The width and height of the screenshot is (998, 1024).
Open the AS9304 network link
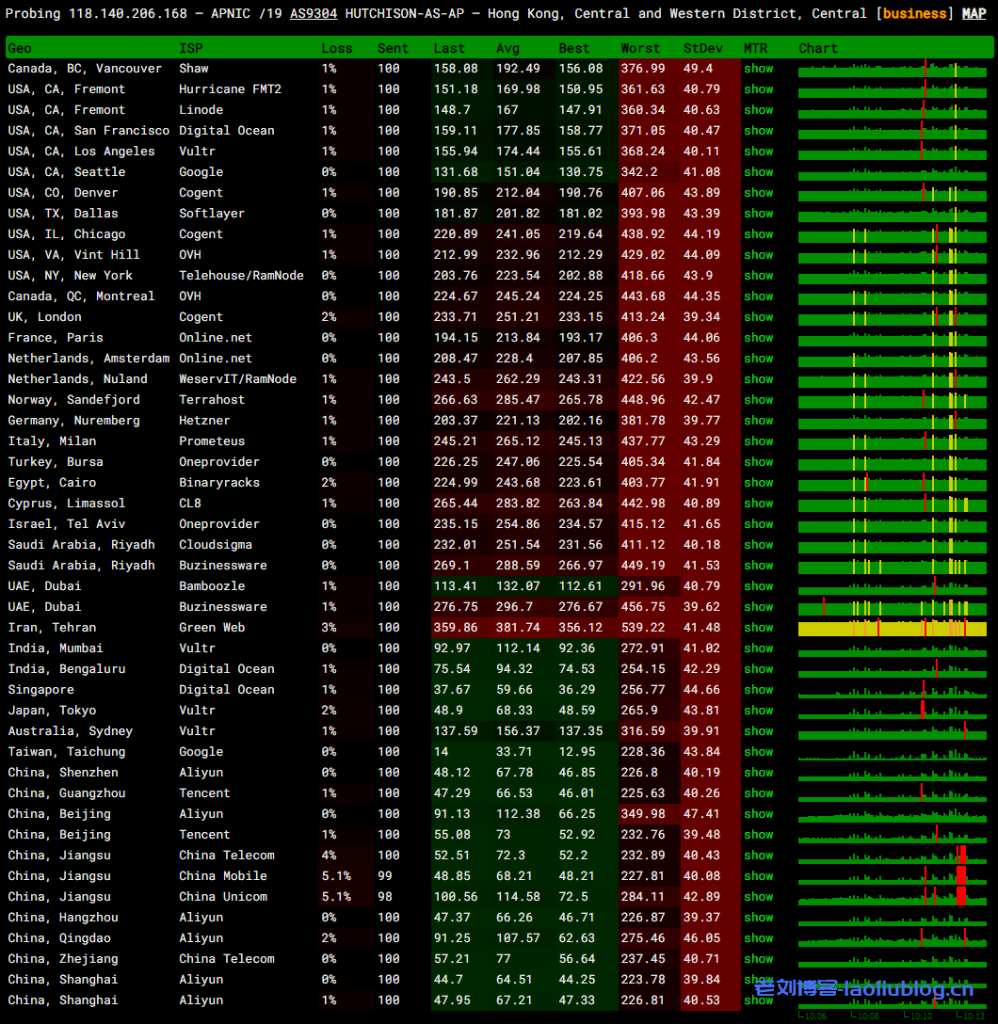313,14
